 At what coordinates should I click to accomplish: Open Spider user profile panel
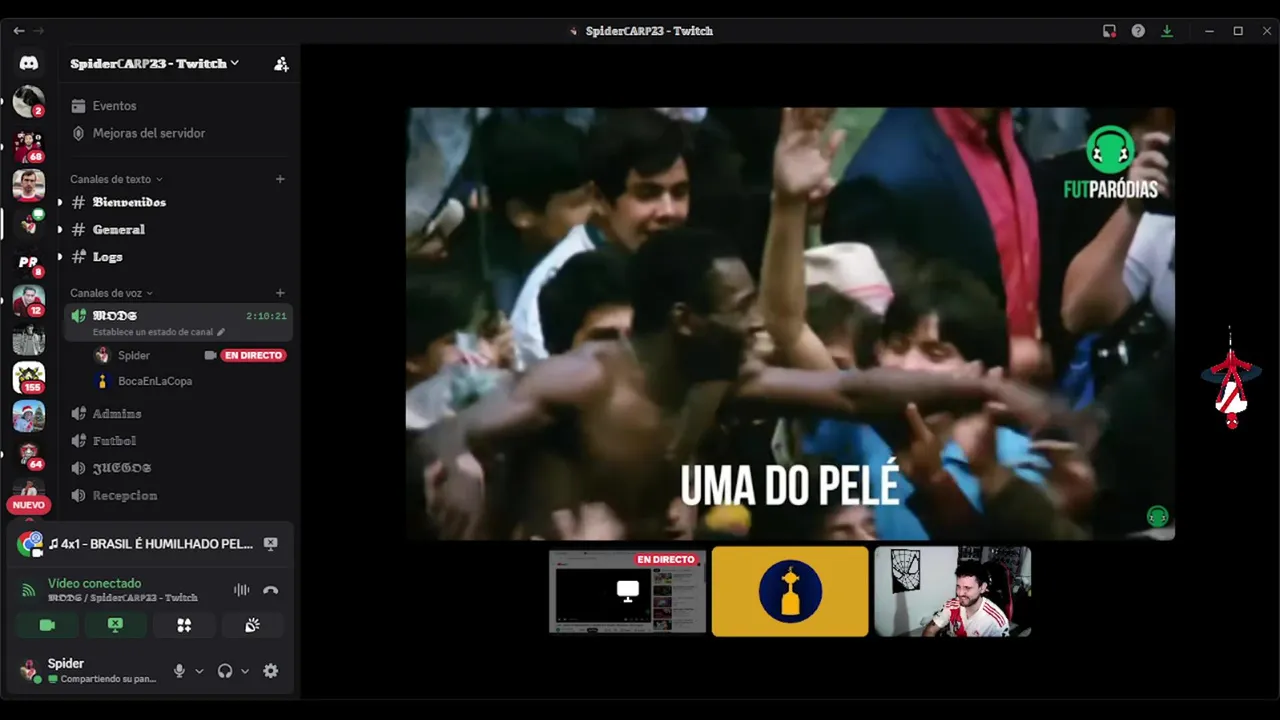tap(88, 670)
